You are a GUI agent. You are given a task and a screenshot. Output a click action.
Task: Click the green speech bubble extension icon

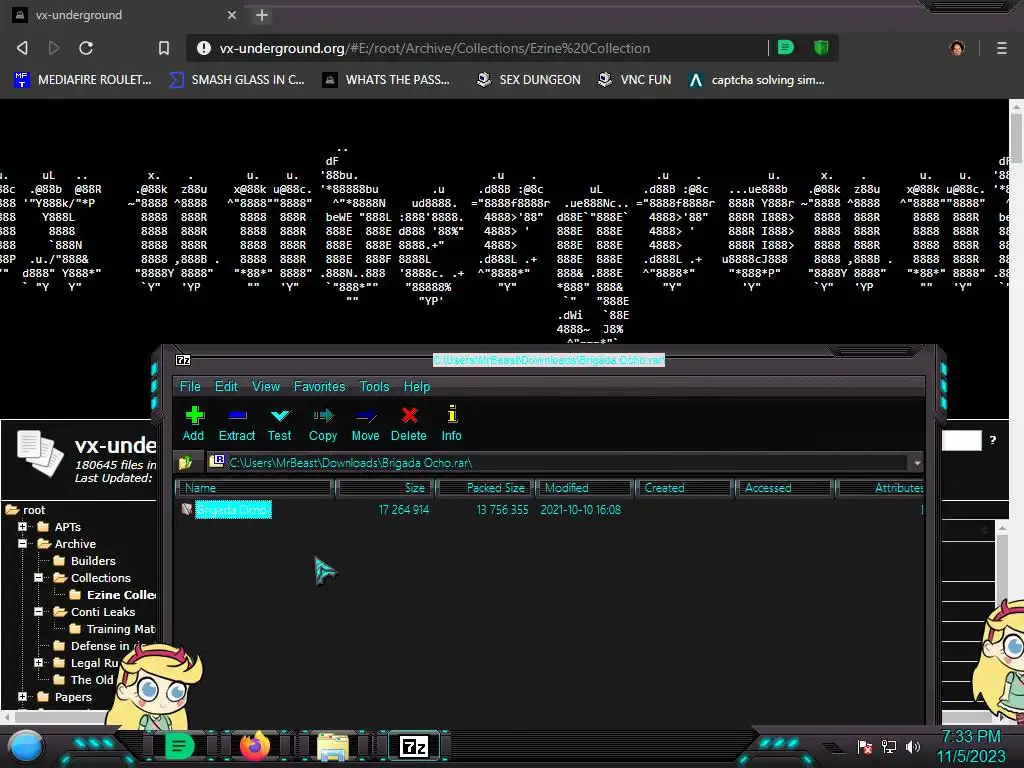(x=786, y=48)
